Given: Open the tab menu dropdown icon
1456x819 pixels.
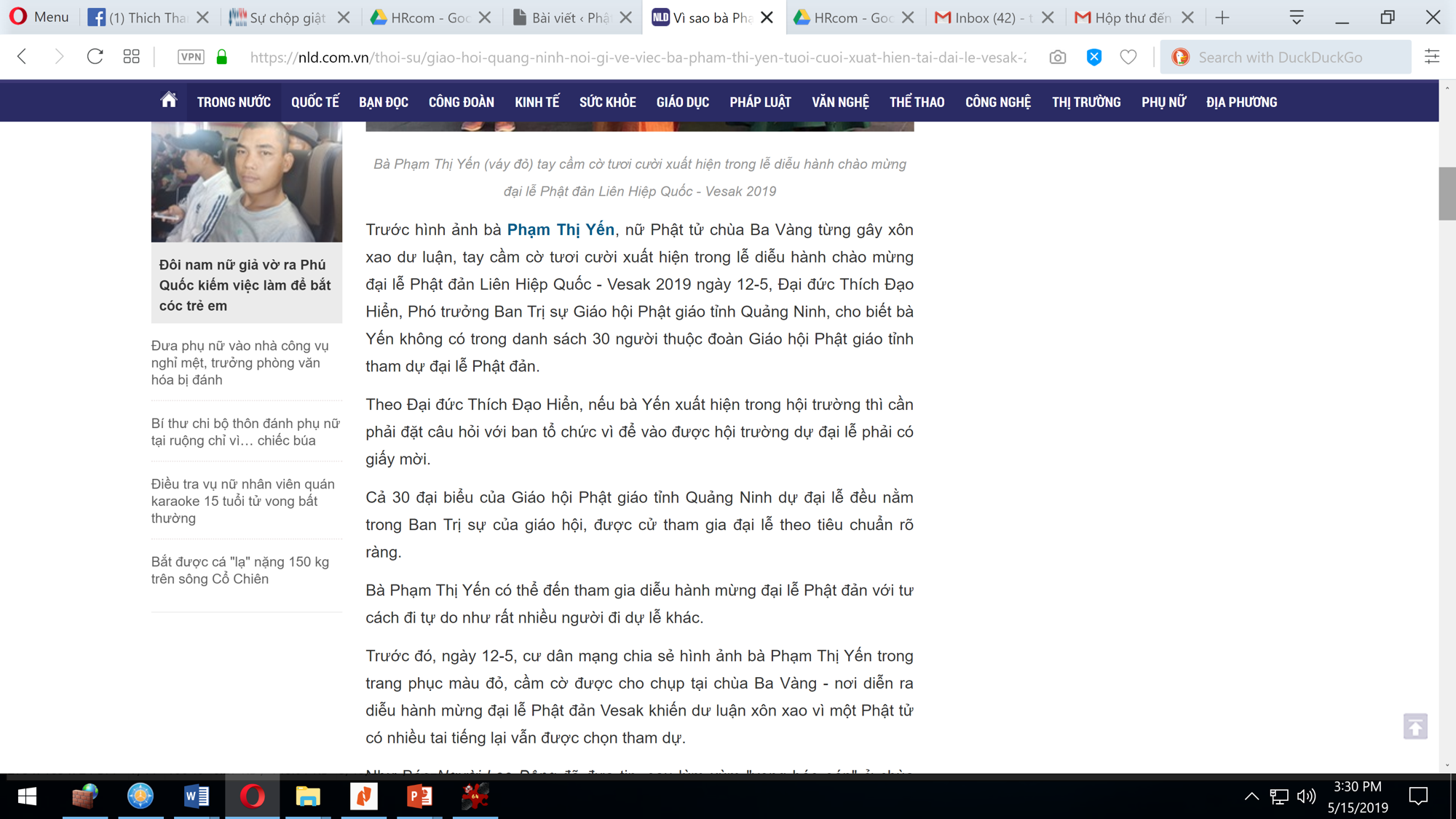Looking at the screenshot, I should 1296,17.
